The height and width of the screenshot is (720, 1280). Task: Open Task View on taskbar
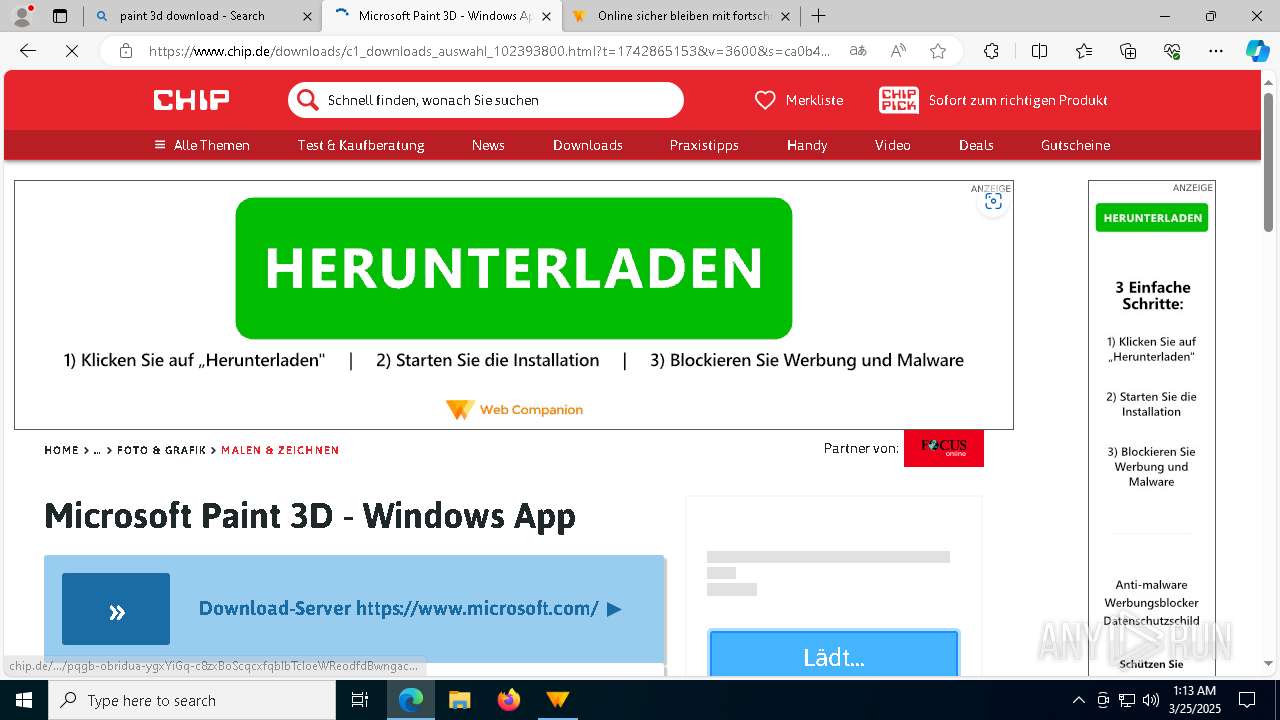360,700
